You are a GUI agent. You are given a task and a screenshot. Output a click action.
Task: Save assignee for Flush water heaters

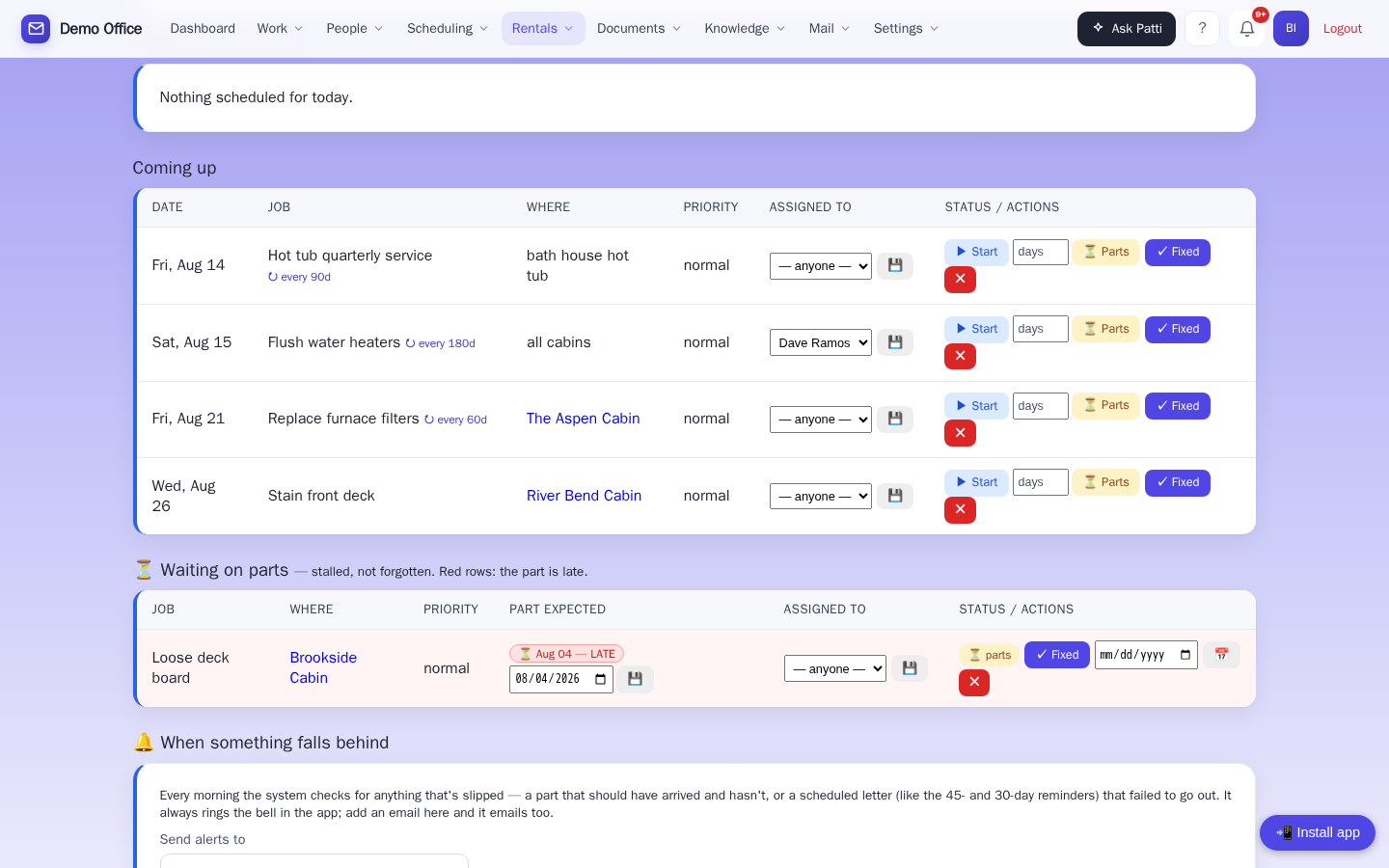click(895, 342)
